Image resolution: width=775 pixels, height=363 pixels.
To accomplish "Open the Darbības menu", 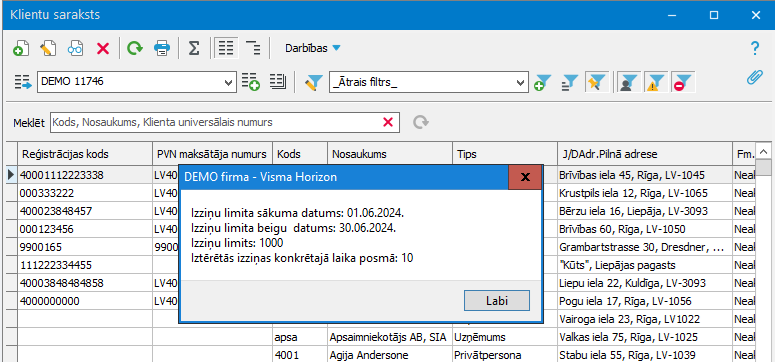I will tap(313, 48).
